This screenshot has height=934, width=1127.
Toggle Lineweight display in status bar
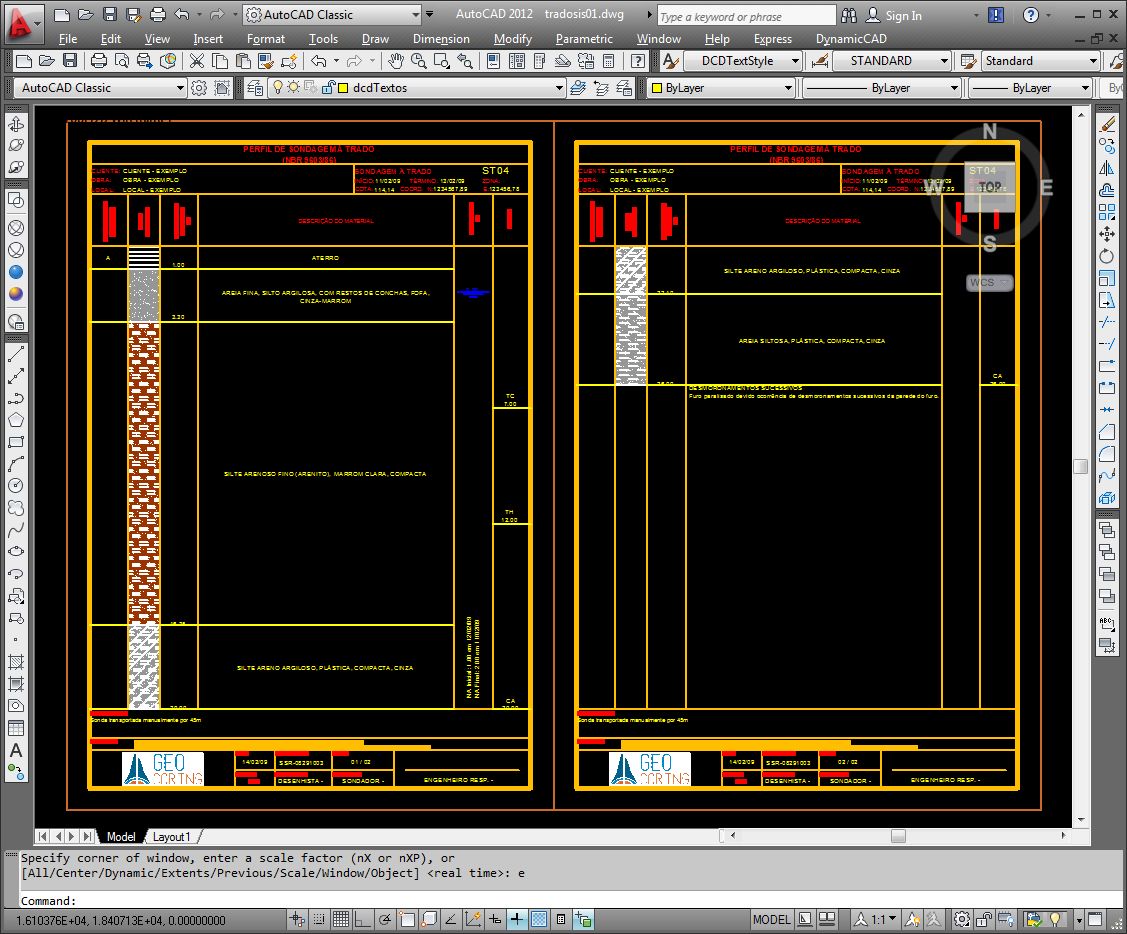(x=517, y=919)
